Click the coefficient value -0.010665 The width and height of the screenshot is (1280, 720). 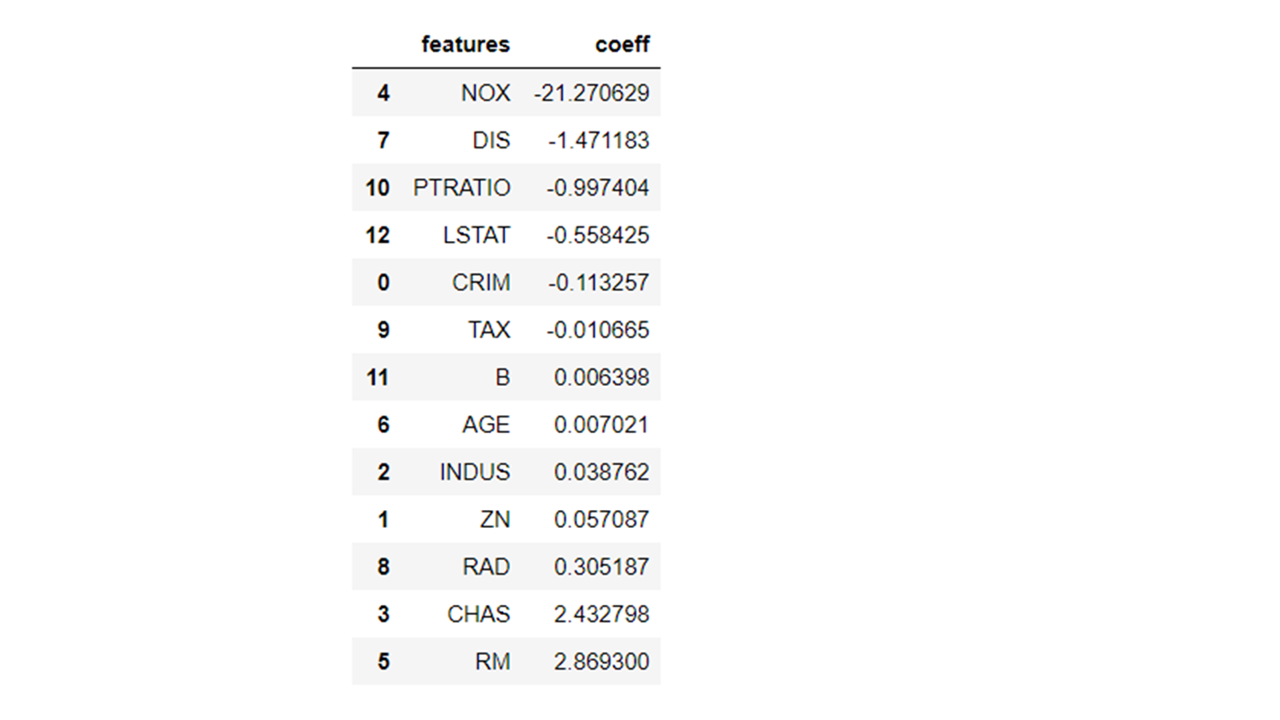click(x=598, y=330)
